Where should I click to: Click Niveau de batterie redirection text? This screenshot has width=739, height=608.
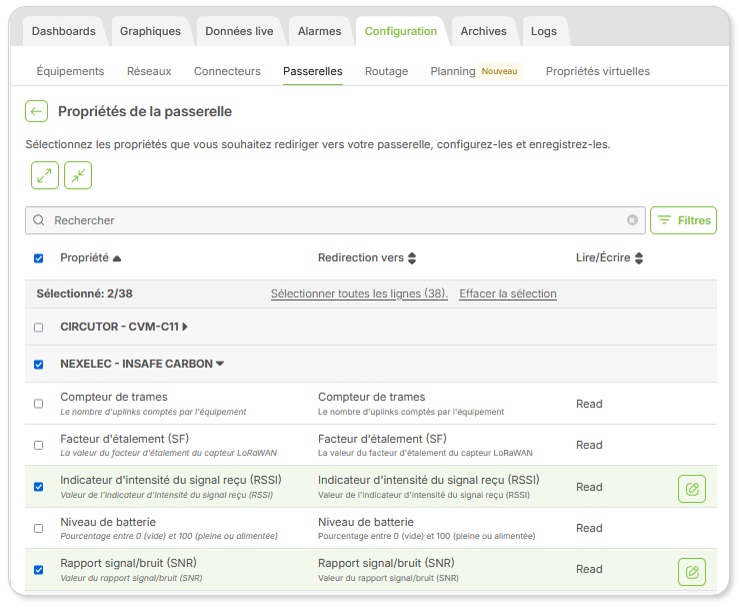click(x=366, y=522)
